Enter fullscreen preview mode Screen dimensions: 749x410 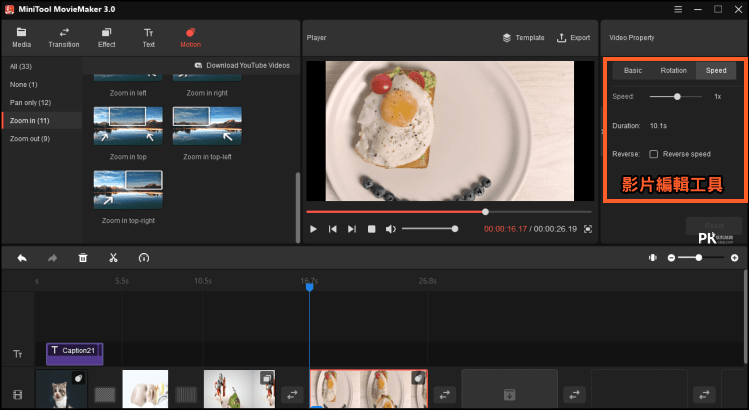click(588, 229)
